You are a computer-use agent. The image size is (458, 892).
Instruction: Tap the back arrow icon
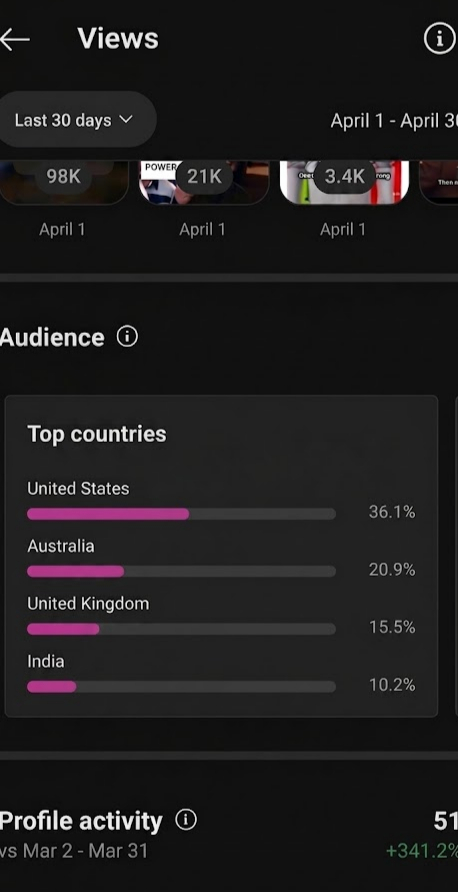pyautogui.click(x=14, y=39)
